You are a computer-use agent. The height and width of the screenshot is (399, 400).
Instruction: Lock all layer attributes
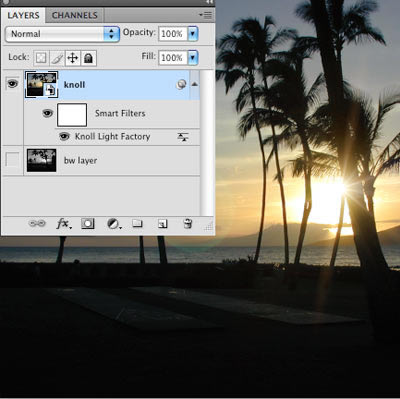(88, 58)
